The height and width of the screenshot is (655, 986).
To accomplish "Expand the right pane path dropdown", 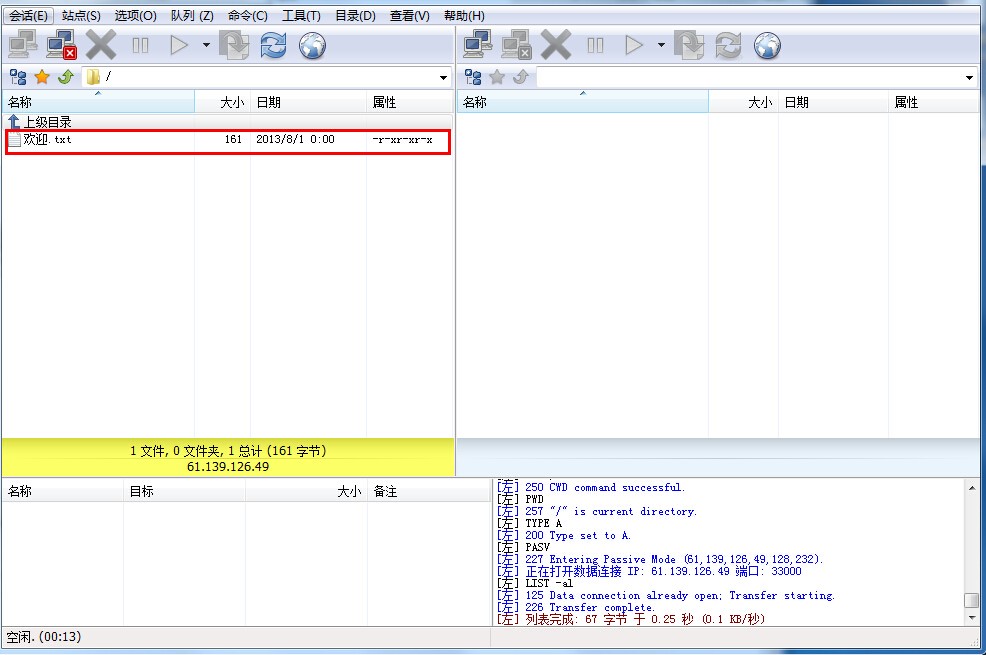I will point(970,78).
